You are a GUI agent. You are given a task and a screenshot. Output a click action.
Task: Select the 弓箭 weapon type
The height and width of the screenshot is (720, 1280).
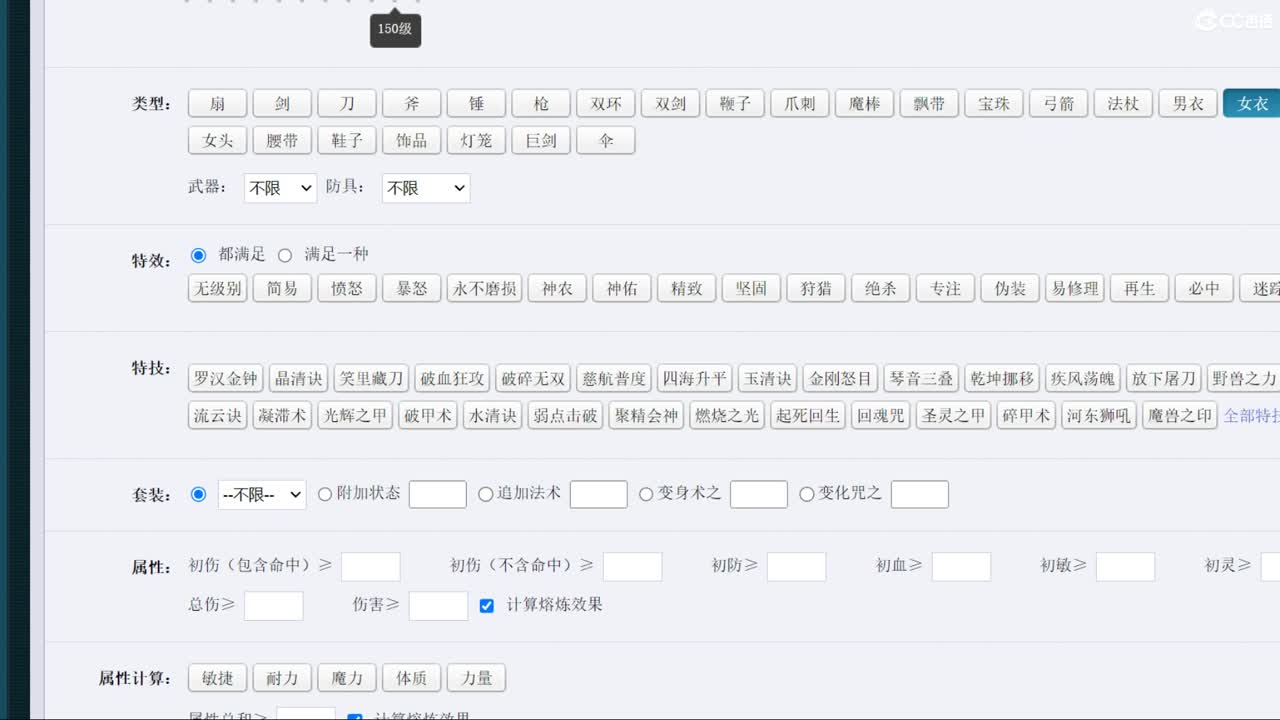click(x=1058, y=103)
